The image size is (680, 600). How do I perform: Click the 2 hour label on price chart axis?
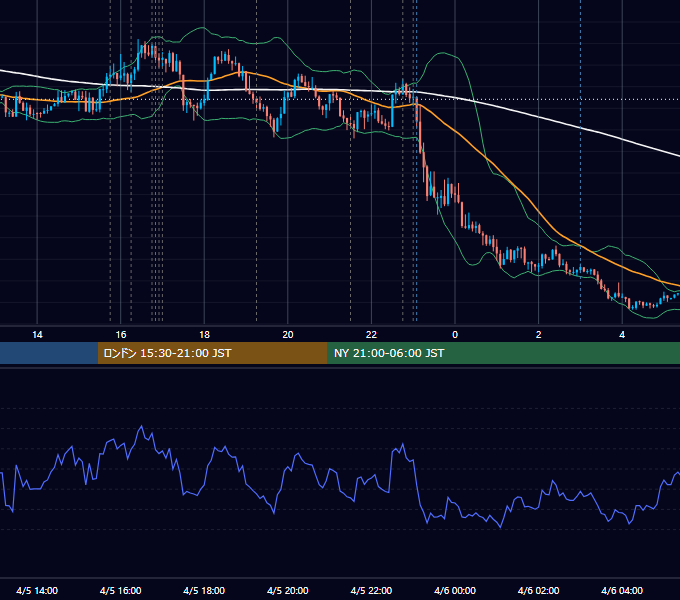(538, 335)
